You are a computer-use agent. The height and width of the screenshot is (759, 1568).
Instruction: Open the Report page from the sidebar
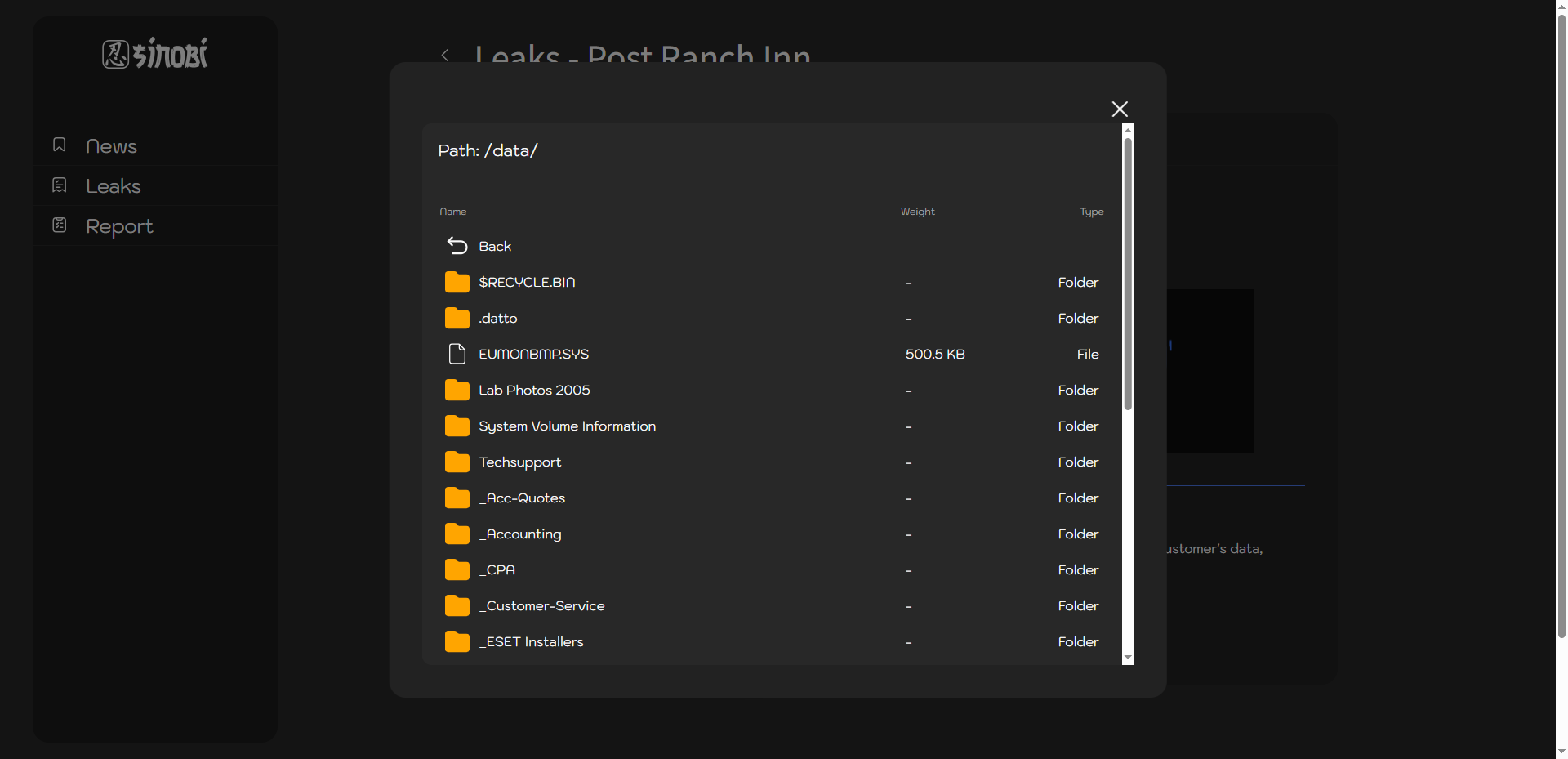118,226
